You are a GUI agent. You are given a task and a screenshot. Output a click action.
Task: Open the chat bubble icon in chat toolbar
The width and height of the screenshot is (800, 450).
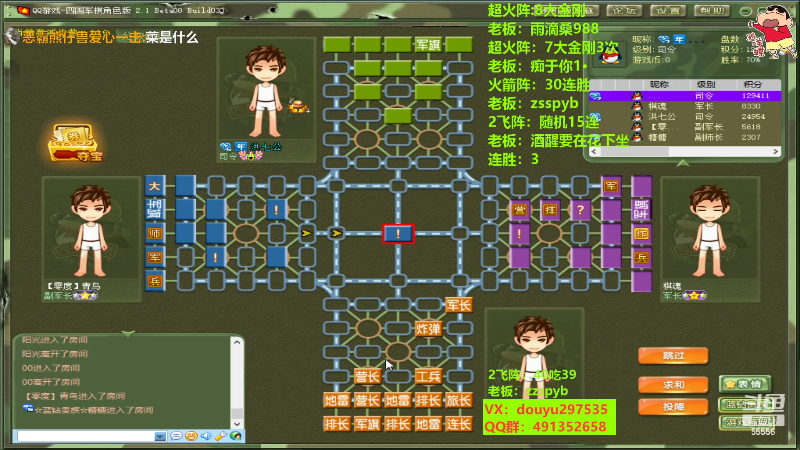click(x=176, y=436)
